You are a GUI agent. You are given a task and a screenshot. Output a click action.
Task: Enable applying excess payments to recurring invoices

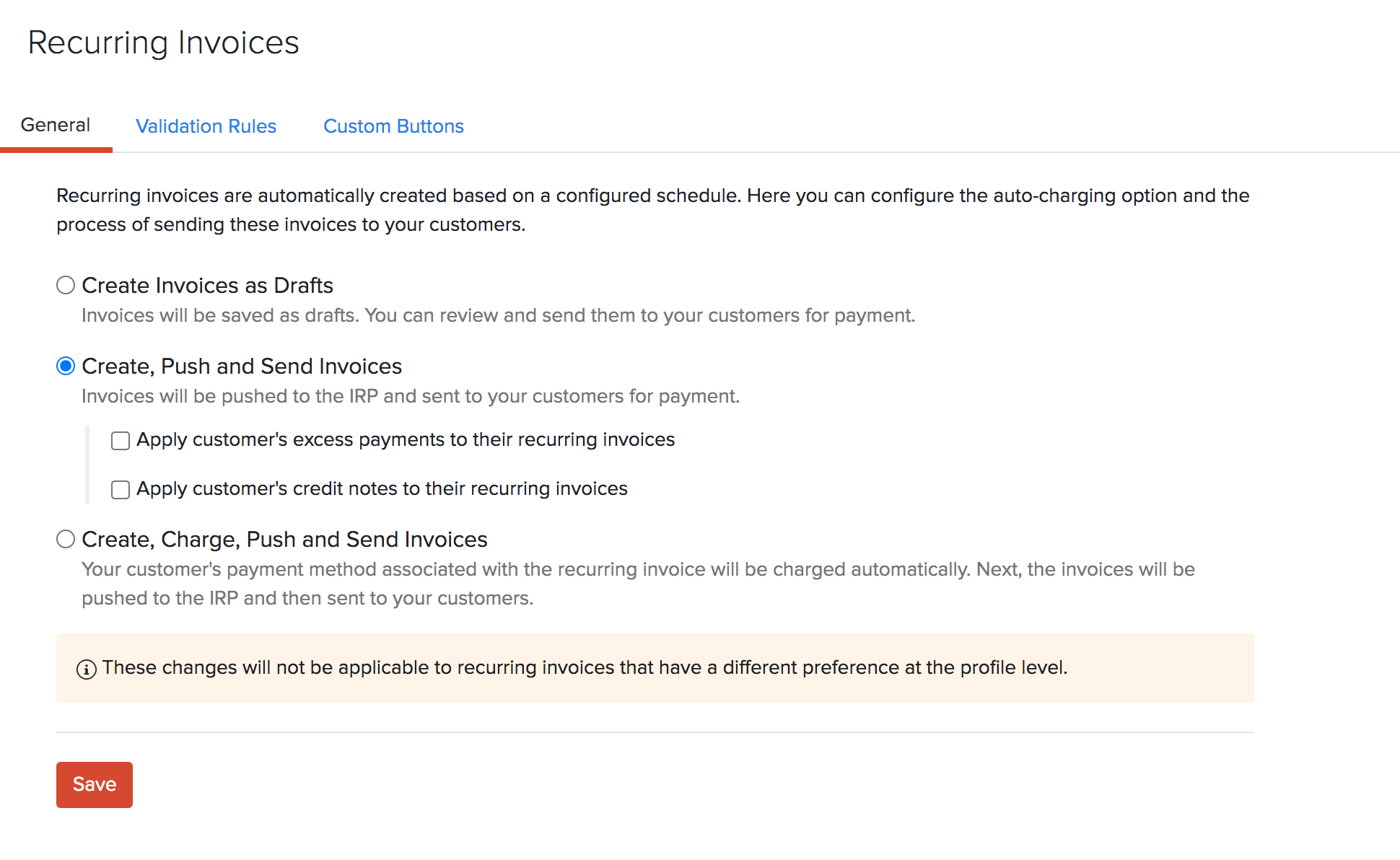(120, 440)
